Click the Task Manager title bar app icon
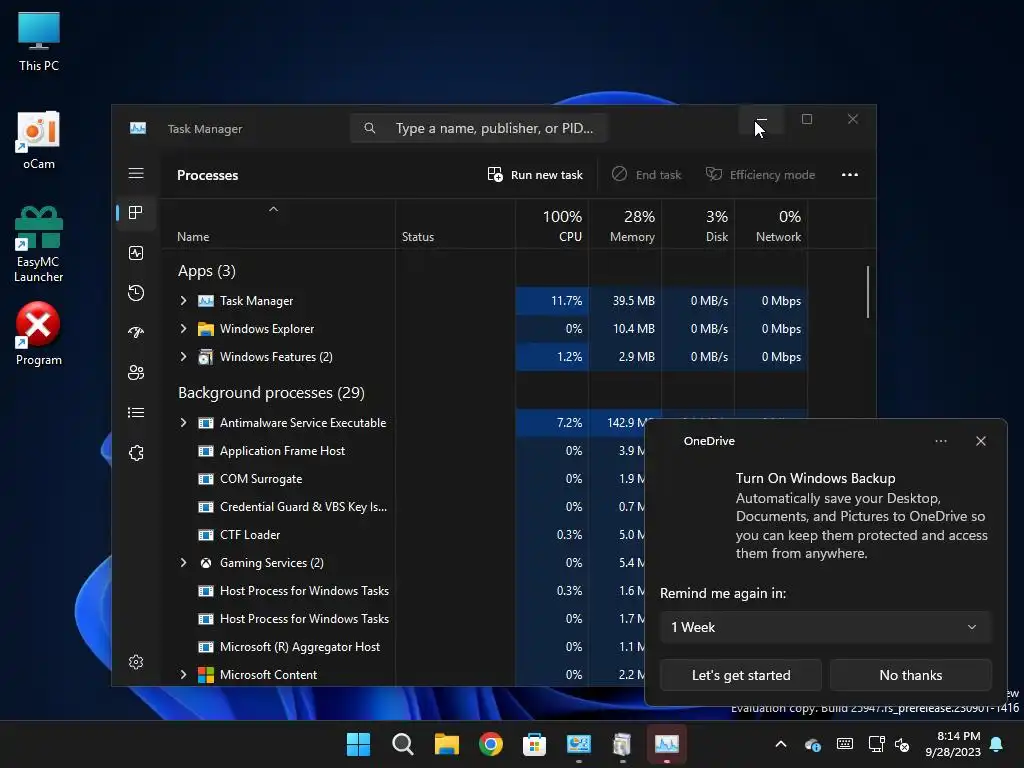Screen dimensions: 1024x768 [138, 128]
